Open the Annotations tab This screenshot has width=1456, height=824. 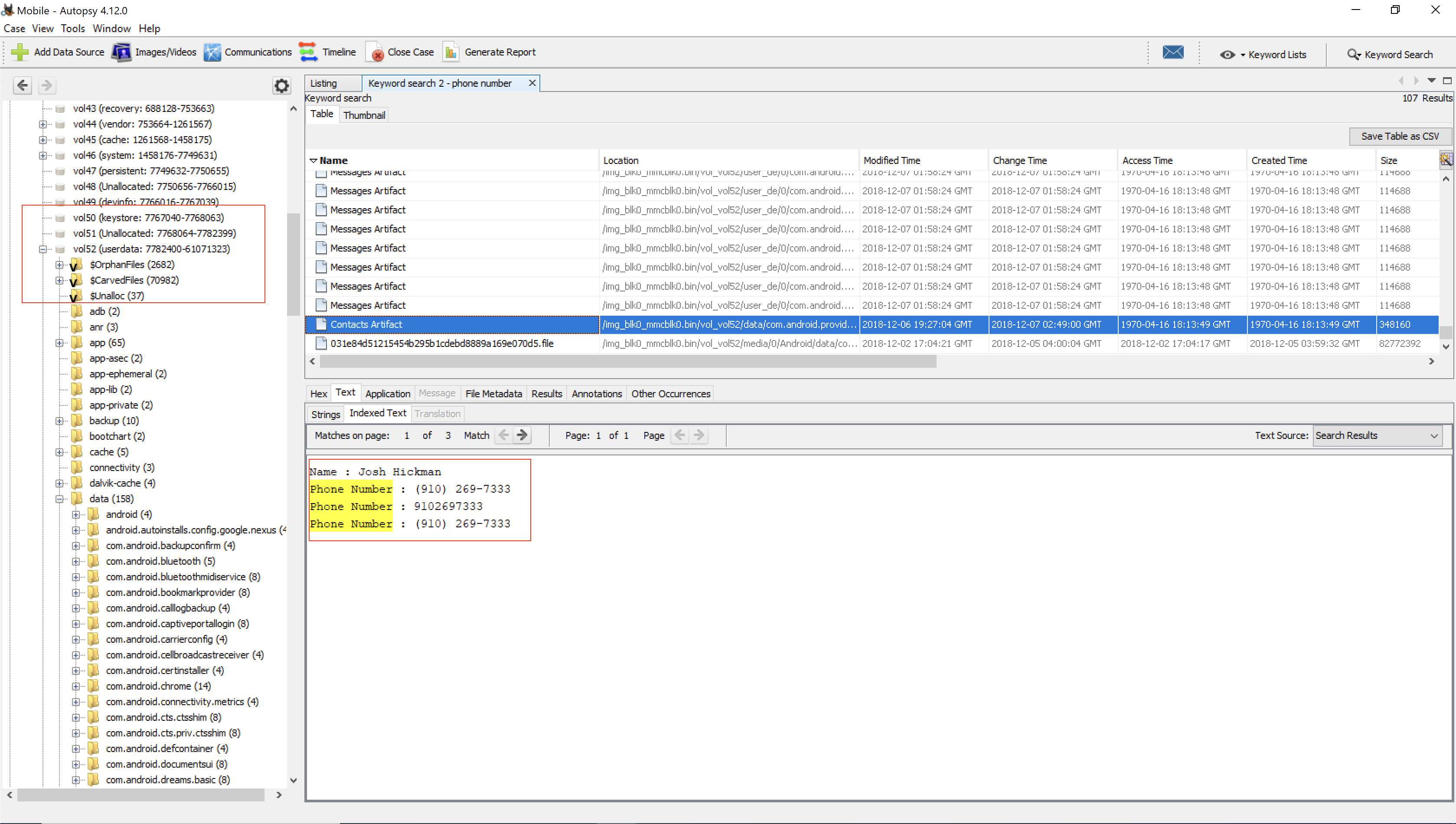596,393
